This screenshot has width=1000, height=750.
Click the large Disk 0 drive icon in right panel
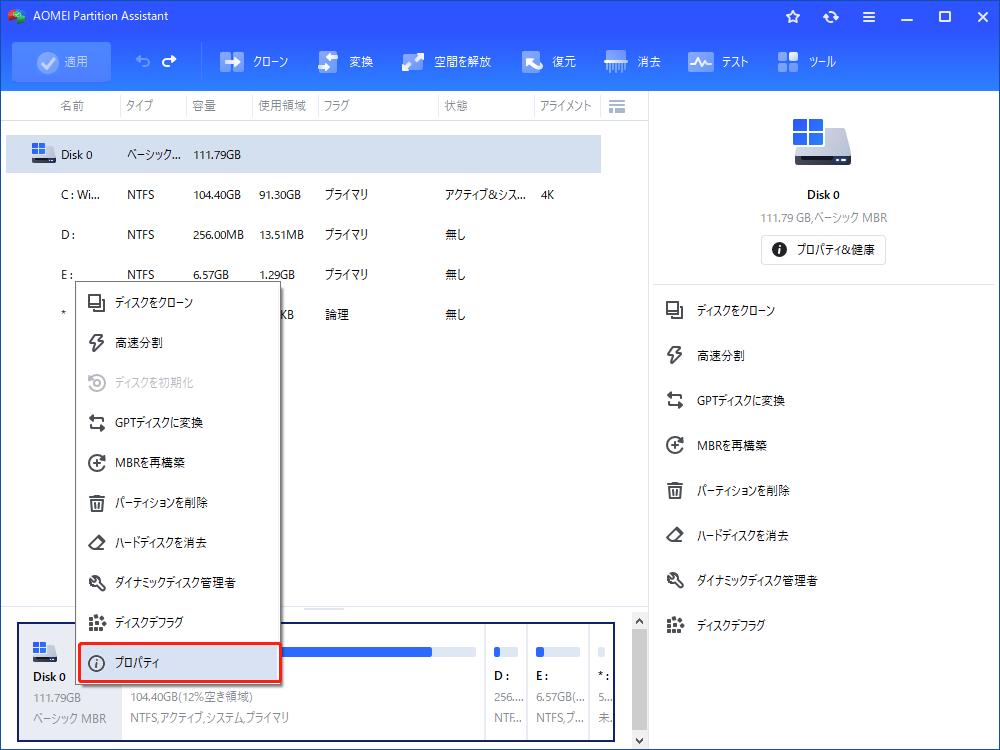point(821,142)
